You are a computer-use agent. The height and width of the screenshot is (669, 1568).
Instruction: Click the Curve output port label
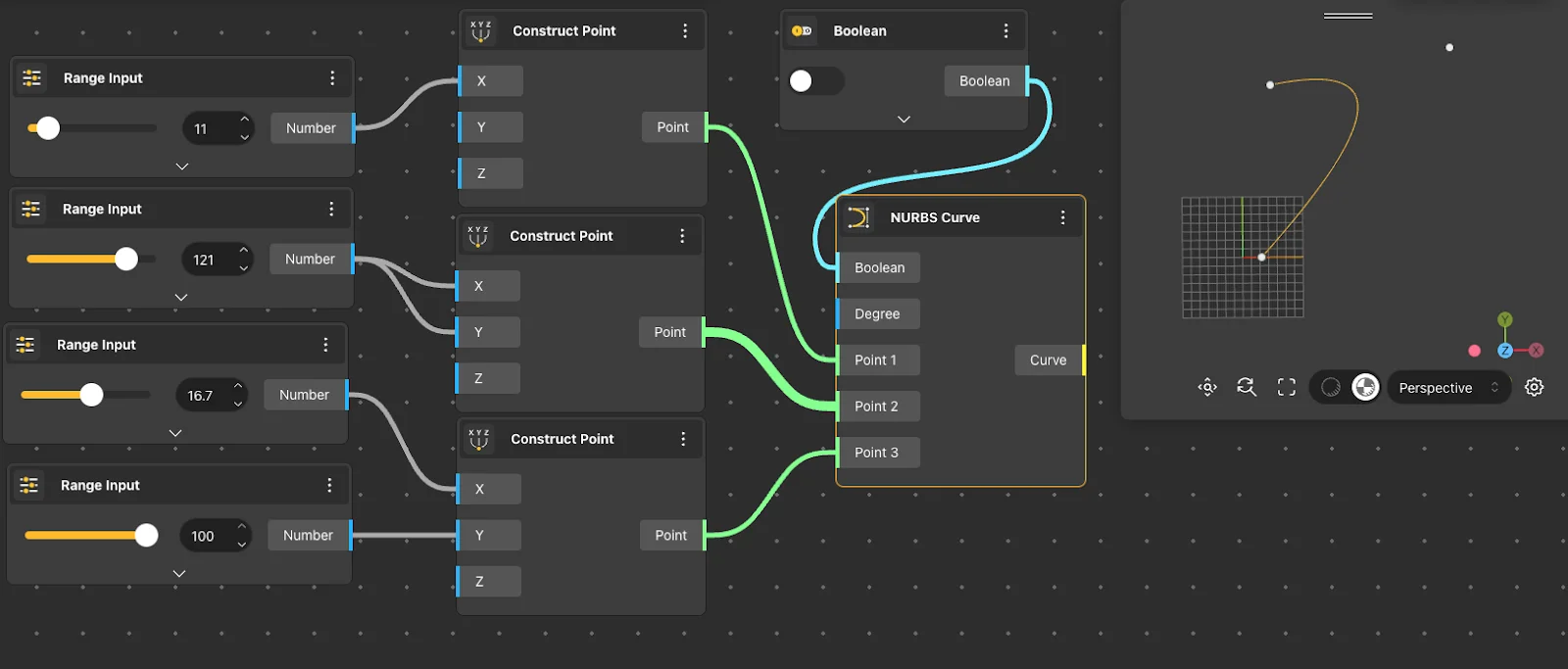pos(1048,360)
